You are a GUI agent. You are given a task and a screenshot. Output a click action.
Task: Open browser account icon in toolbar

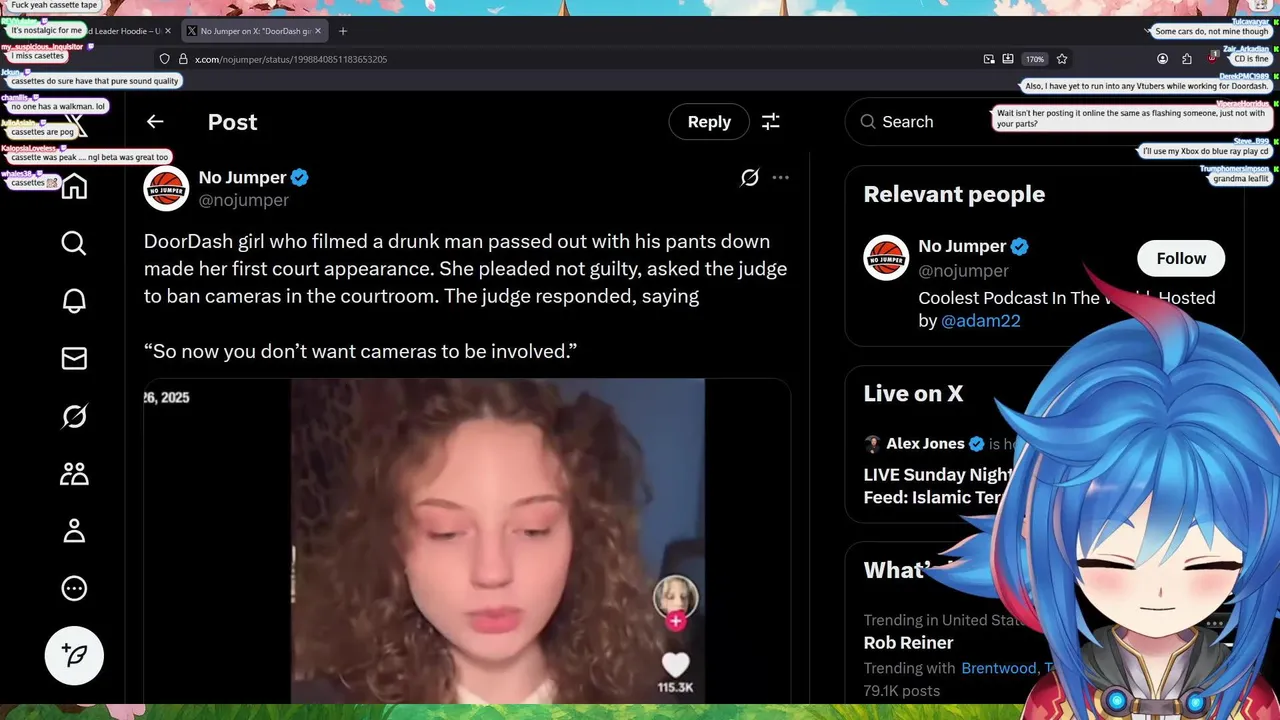1162,59
